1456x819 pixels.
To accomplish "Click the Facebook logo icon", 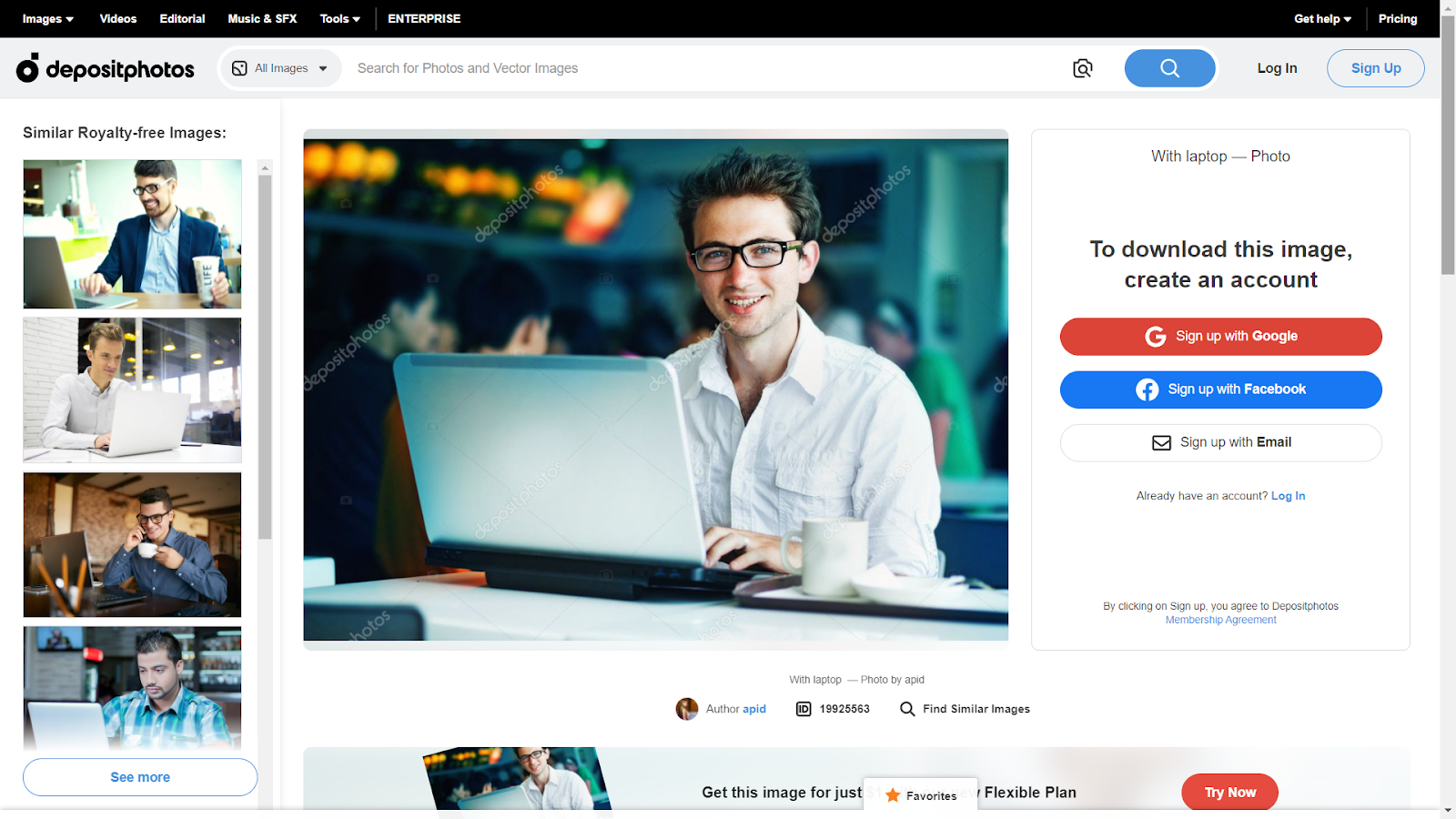I will click(1147, 389).
